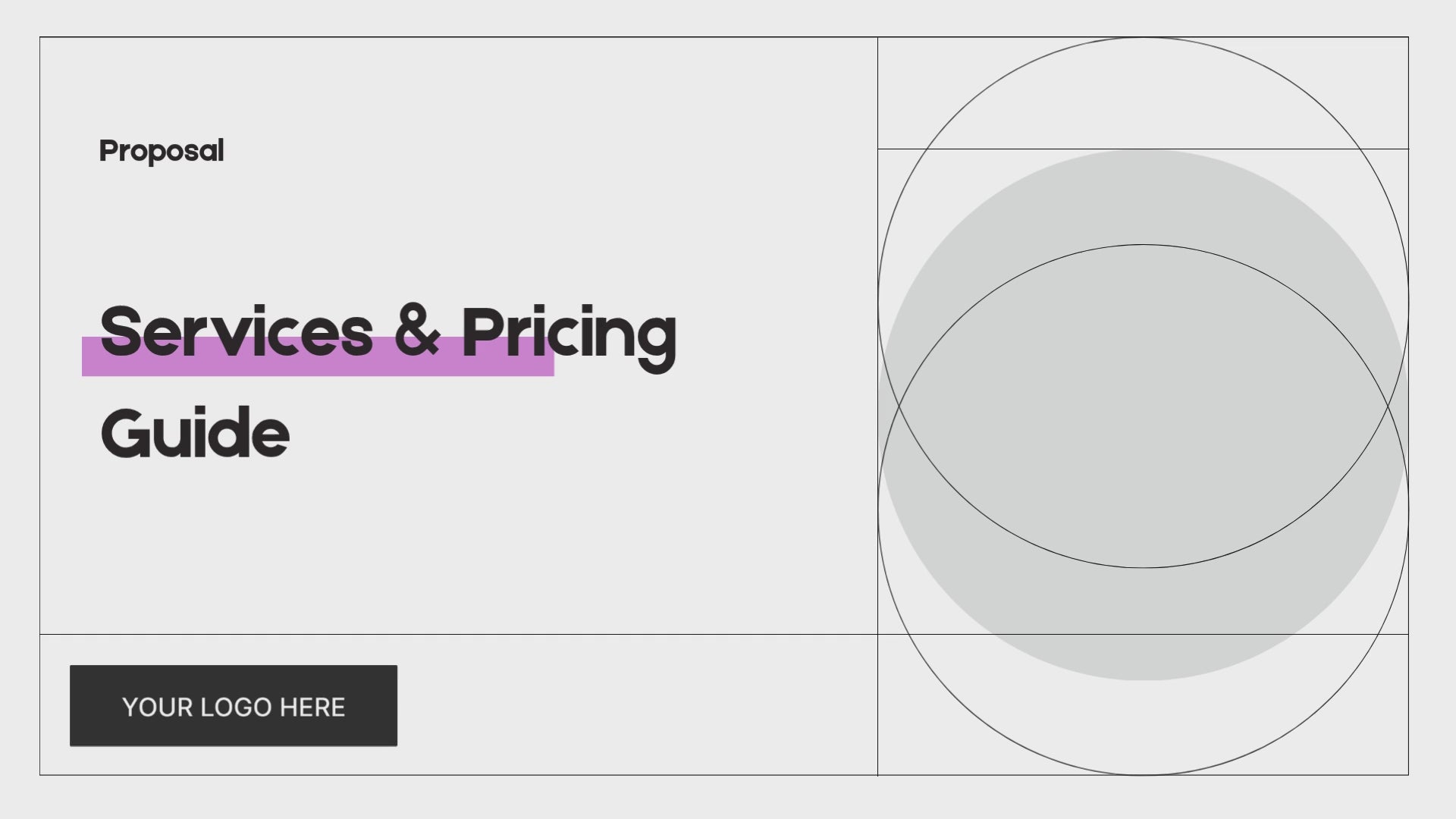
Task: Click the horizontal line above the logo box
Action: 459,634
